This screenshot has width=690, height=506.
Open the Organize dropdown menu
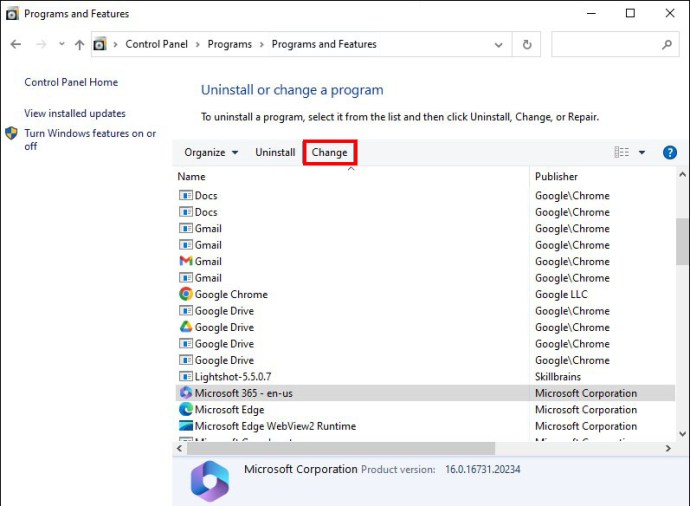pos(211,152)
